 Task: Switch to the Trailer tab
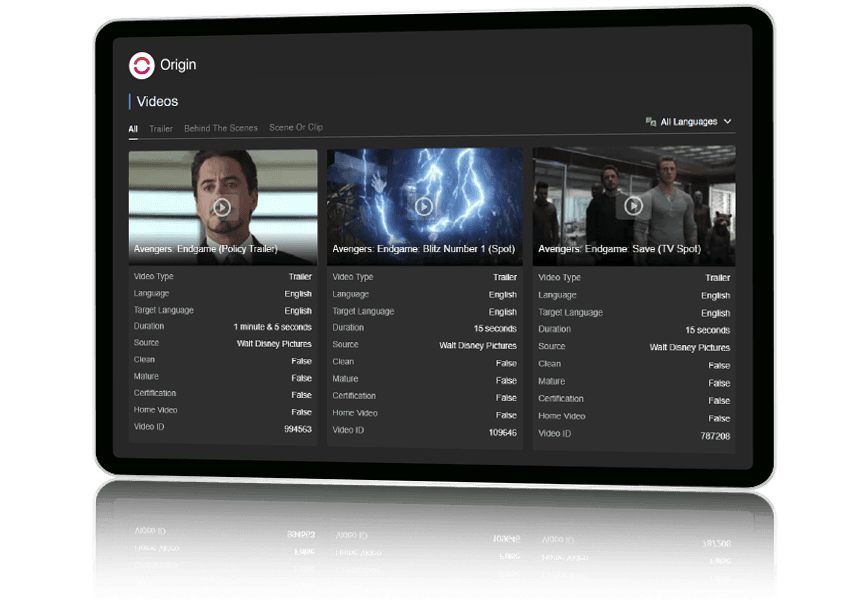(161, 129)
